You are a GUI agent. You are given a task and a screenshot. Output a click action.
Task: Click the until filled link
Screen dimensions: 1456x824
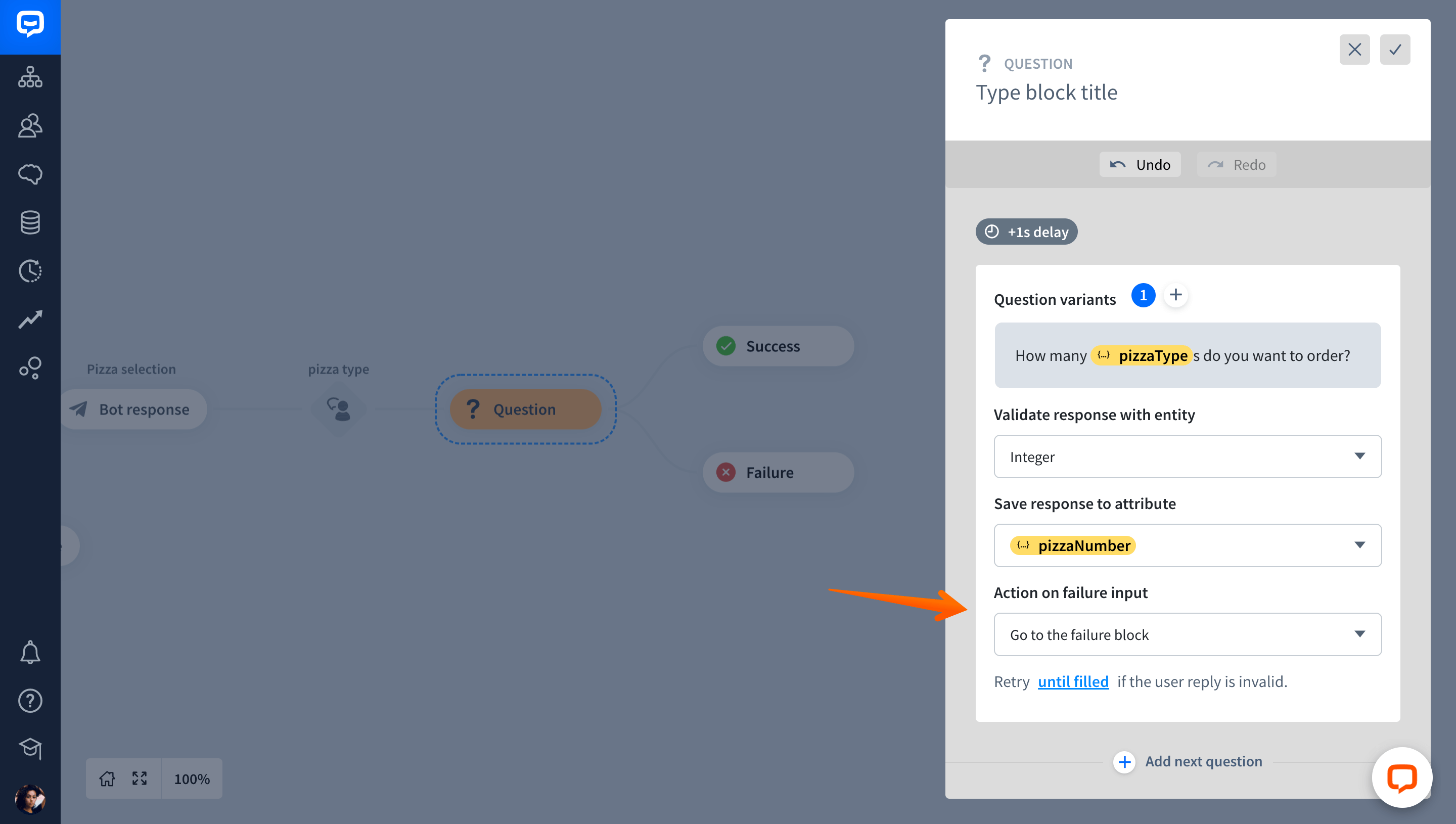click(1073, 681)
